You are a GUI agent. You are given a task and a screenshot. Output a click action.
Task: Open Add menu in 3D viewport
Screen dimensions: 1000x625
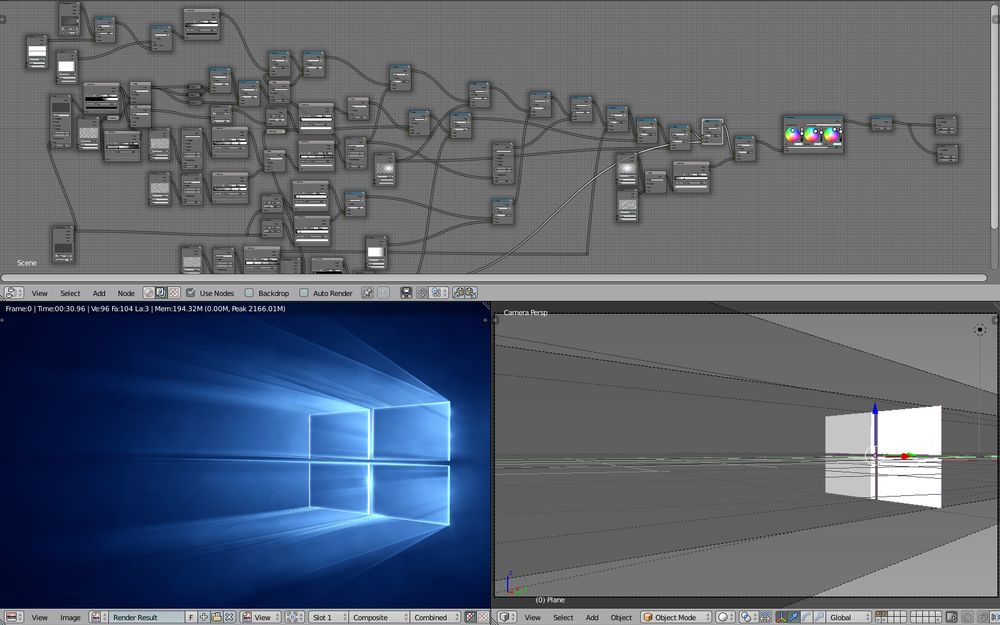point(592,617)
